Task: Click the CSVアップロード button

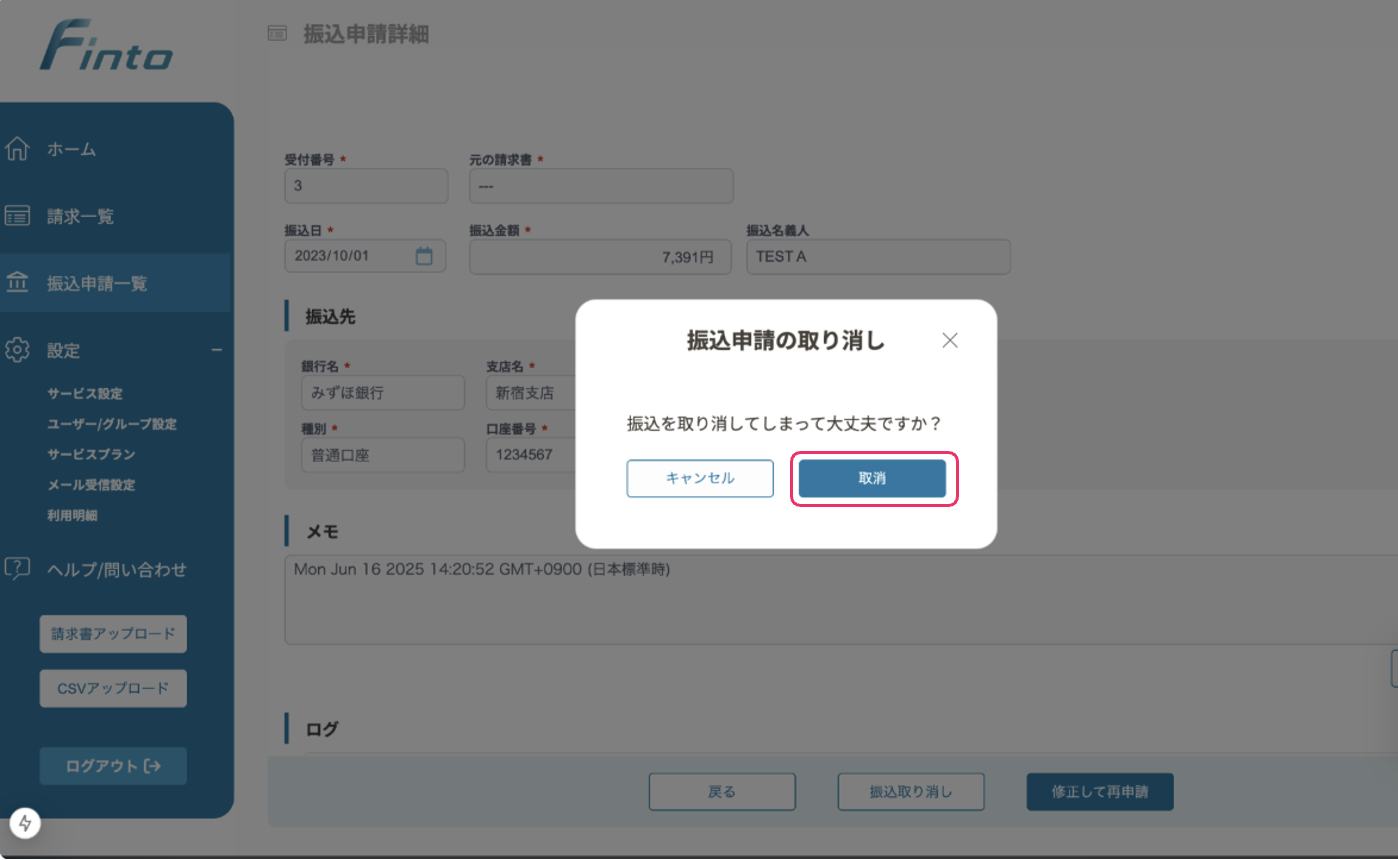Action: [x=113, y=688]
